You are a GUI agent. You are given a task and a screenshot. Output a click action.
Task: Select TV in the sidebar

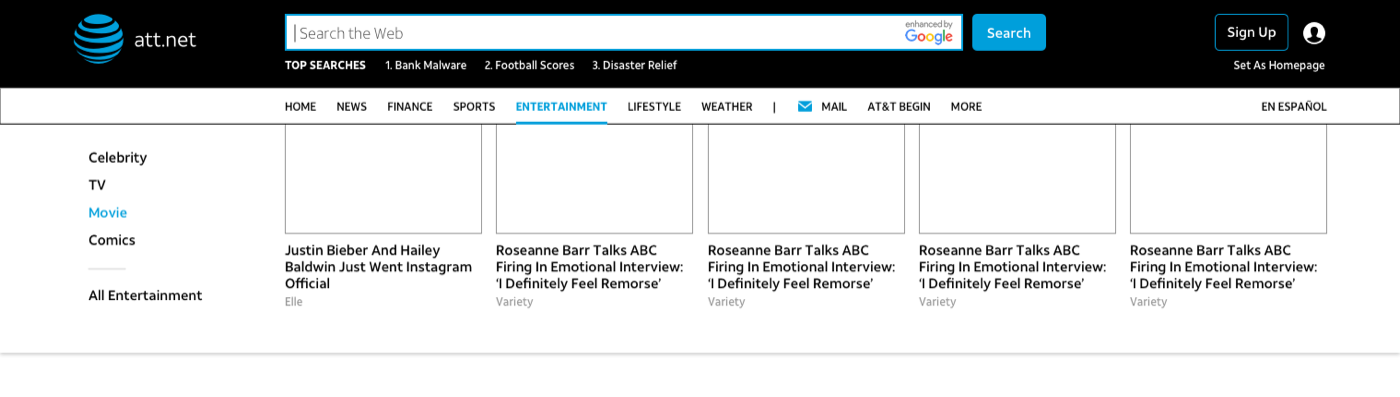97,185
